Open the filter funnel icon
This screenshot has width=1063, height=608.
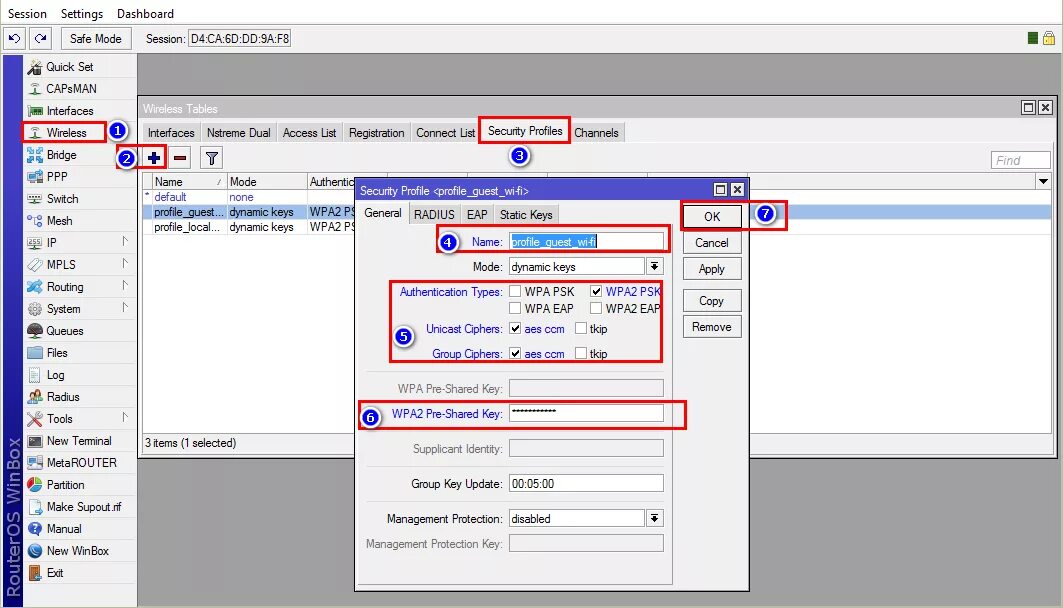(x=212, y=158)
